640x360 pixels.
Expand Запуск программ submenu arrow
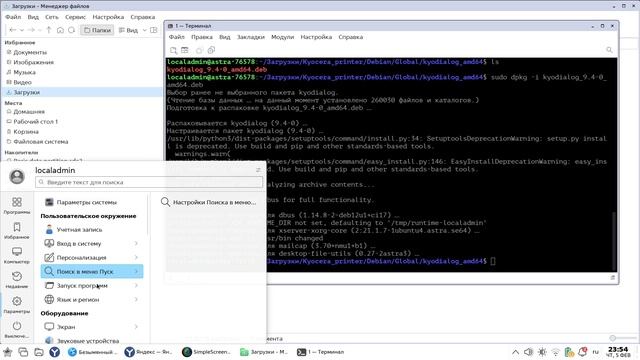coord(136,285)
